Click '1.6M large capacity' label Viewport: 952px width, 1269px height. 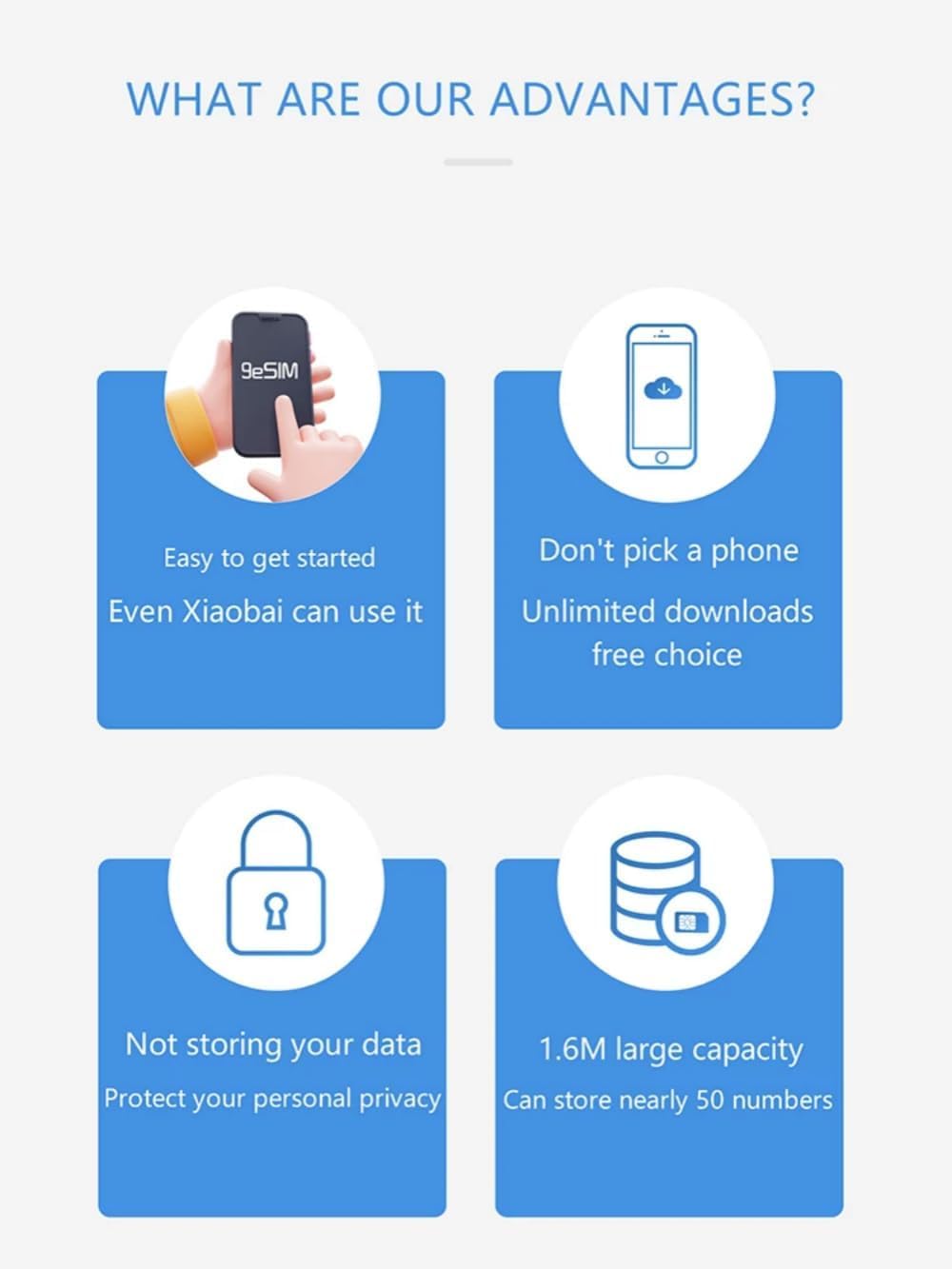click(671, 1049)
